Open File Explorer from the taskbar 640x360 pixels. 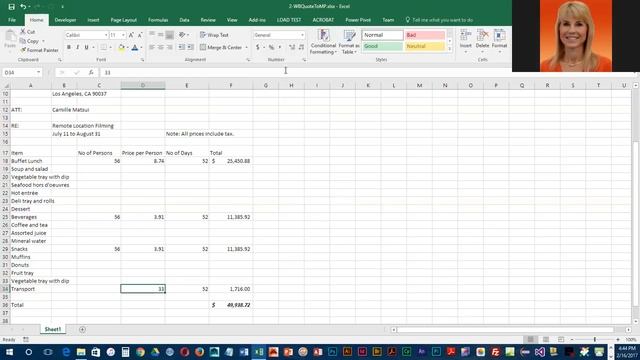pyautogui.click(x=81, y=352)
